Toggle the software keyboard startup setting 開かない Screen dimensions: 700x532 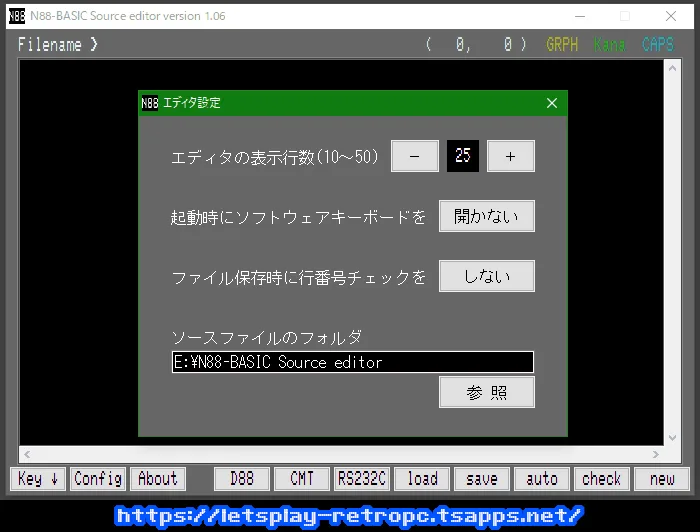point(487,216)
